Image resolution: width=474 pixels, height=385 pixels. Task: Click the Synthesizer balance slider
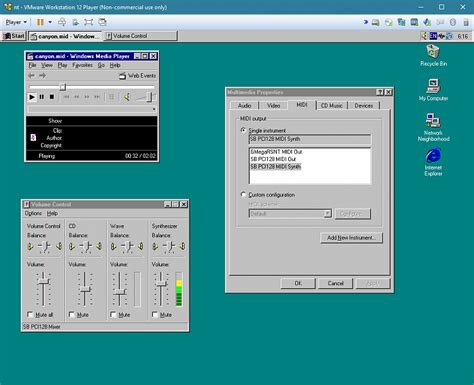pyautogui.click(x=169, y=247)
